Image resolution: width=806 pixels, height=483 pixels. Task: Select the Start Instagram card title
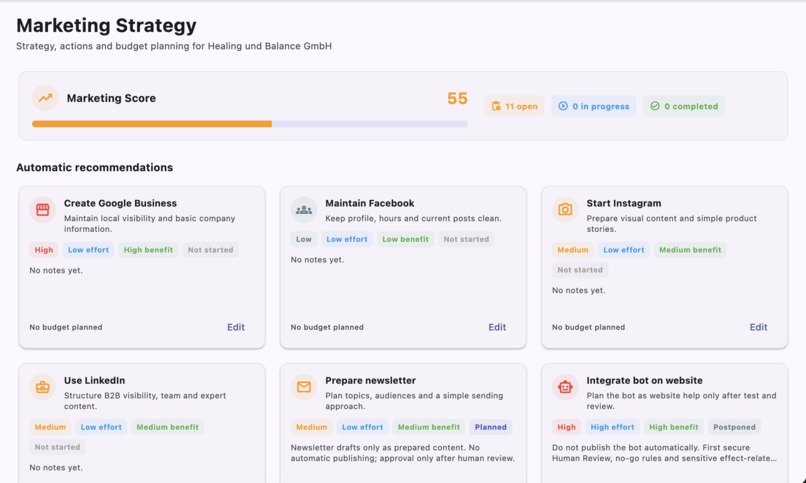(624, 203)
